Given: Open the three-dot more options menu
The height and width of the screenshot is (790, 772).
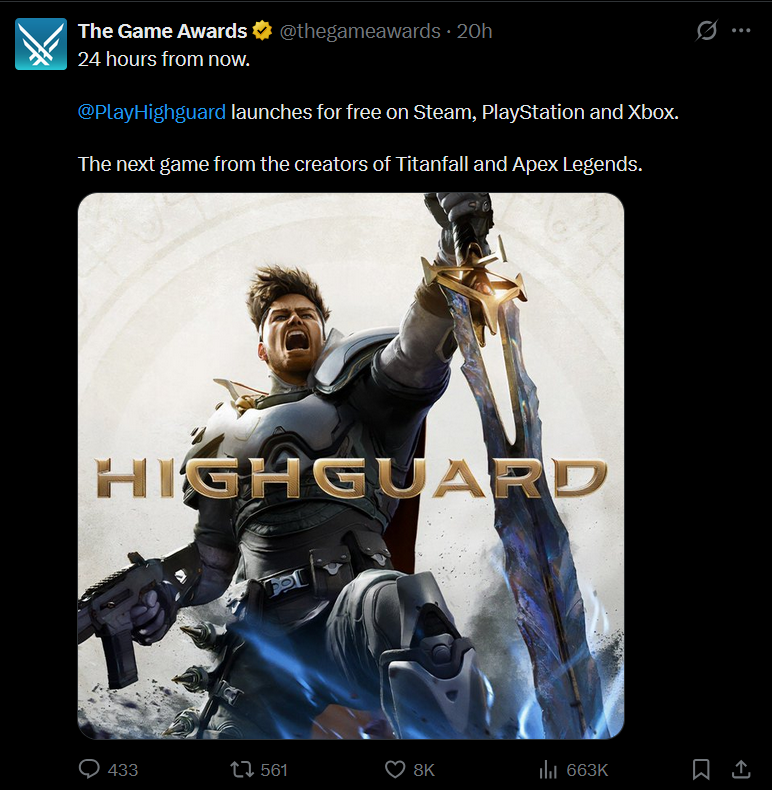Looking at the screenshot, I should 741,31.
